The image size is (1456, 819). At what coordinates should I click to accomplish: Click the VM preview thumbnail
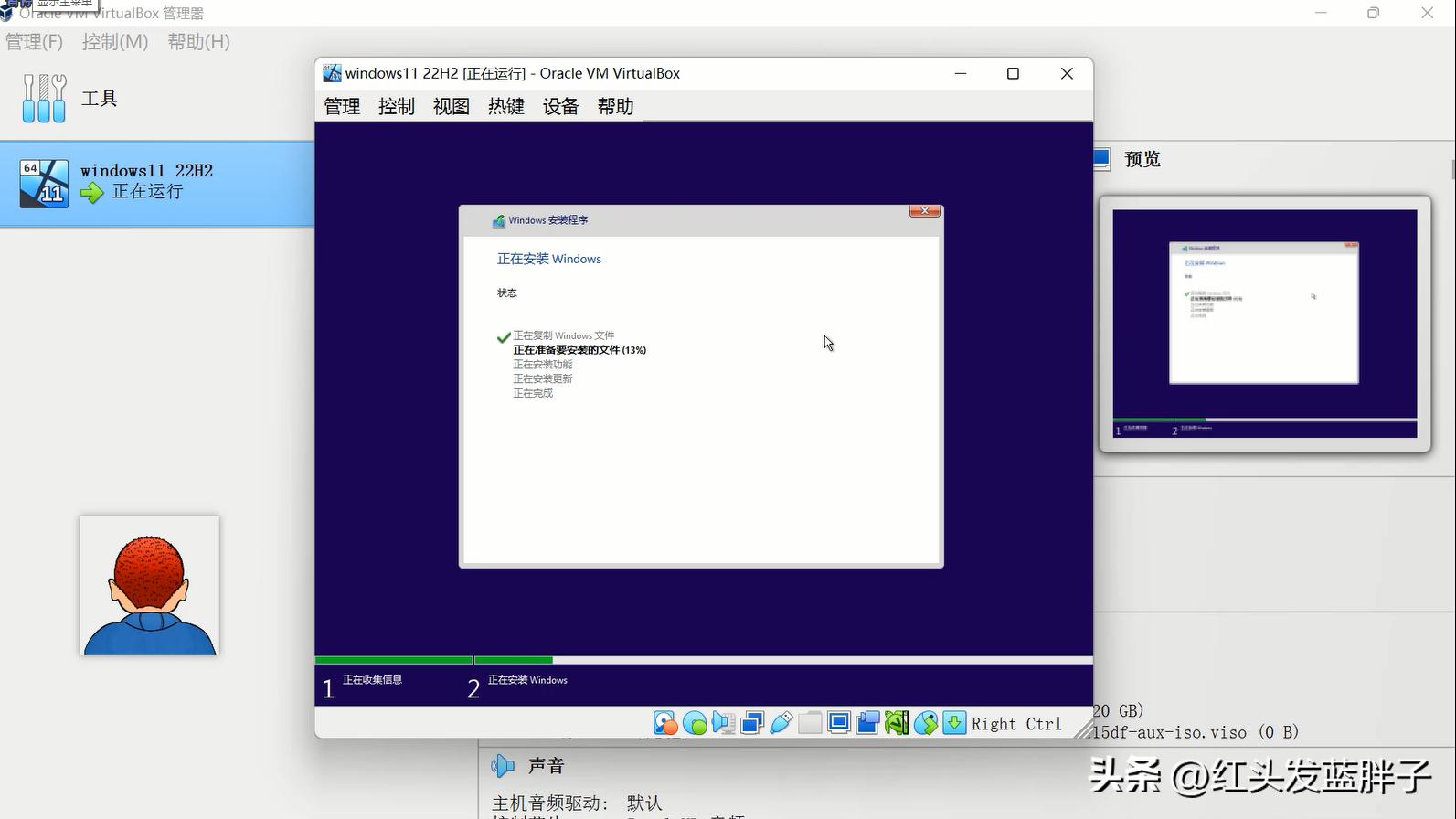pyautogui.click(x=1264, y=324)
